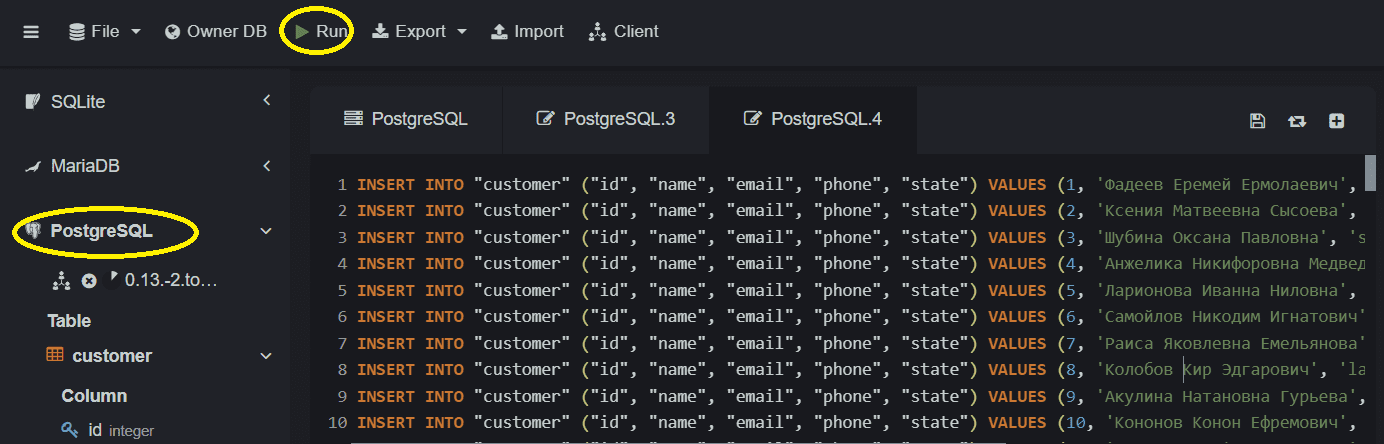1384x444 pixels.
Task: Switch to the PostgreSQL tab
Action: [406, 119]
